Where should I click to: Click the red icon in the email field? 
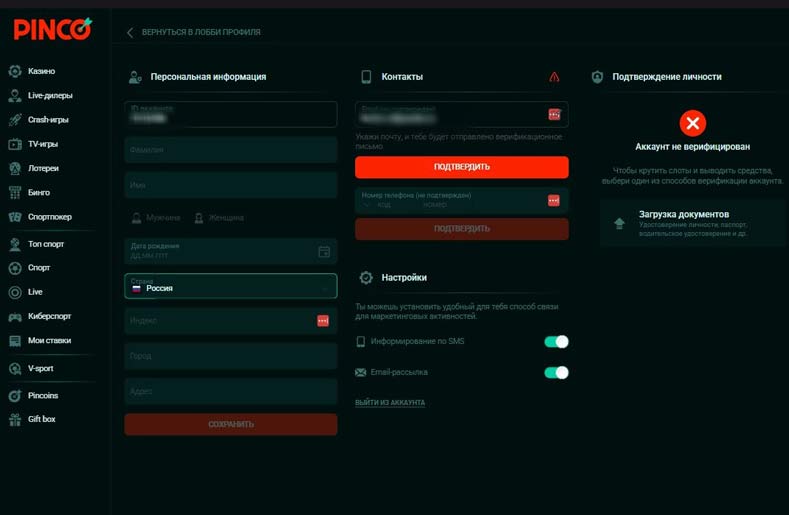554,114
